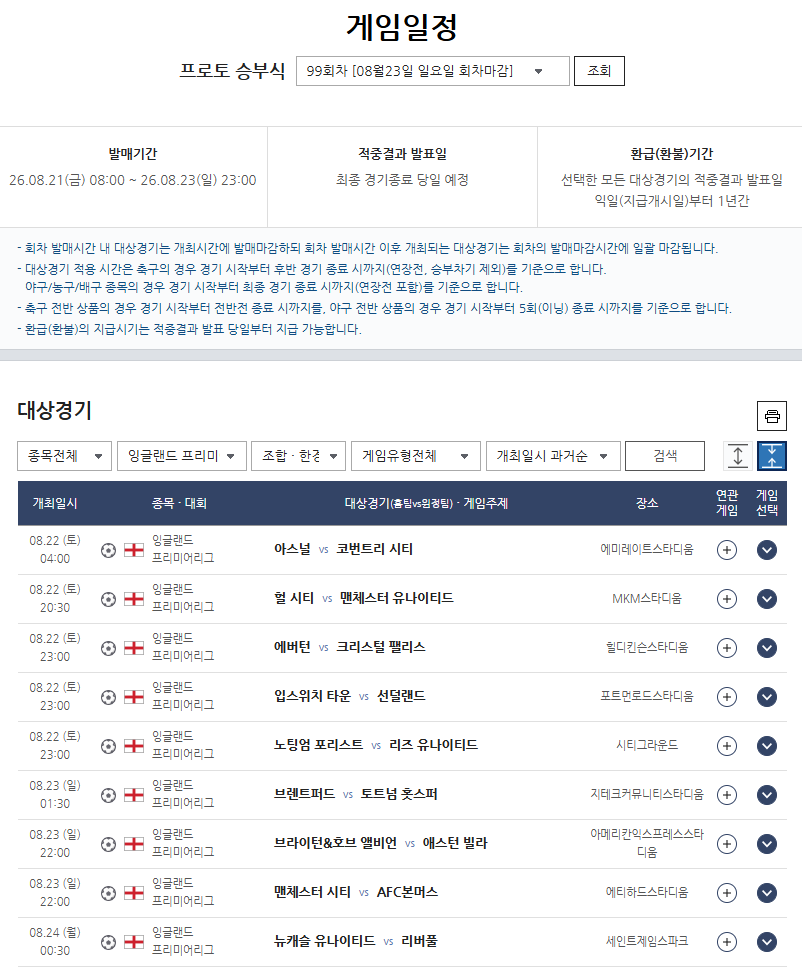802x971 pixels.
Task: Add related game for 에버턴 vs 크리스털 팰리스
Action: (x=726, y=648)
